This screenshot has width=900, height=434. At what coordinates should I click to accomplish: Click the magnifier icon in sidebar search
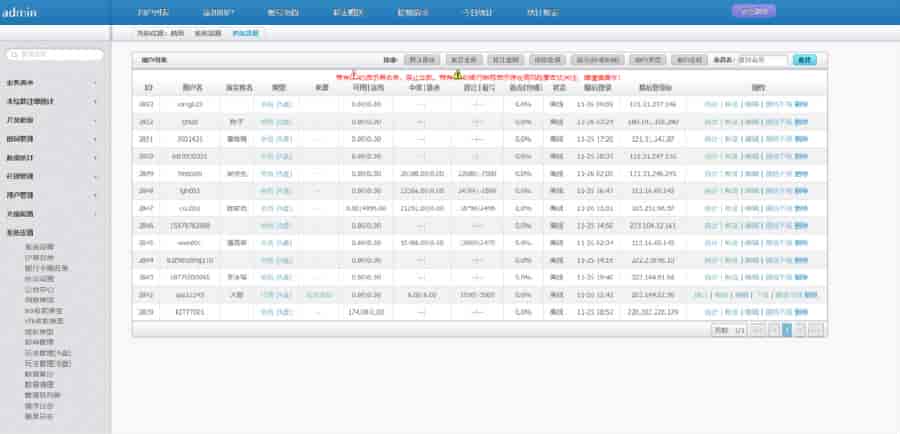click(x=13, y=54)
